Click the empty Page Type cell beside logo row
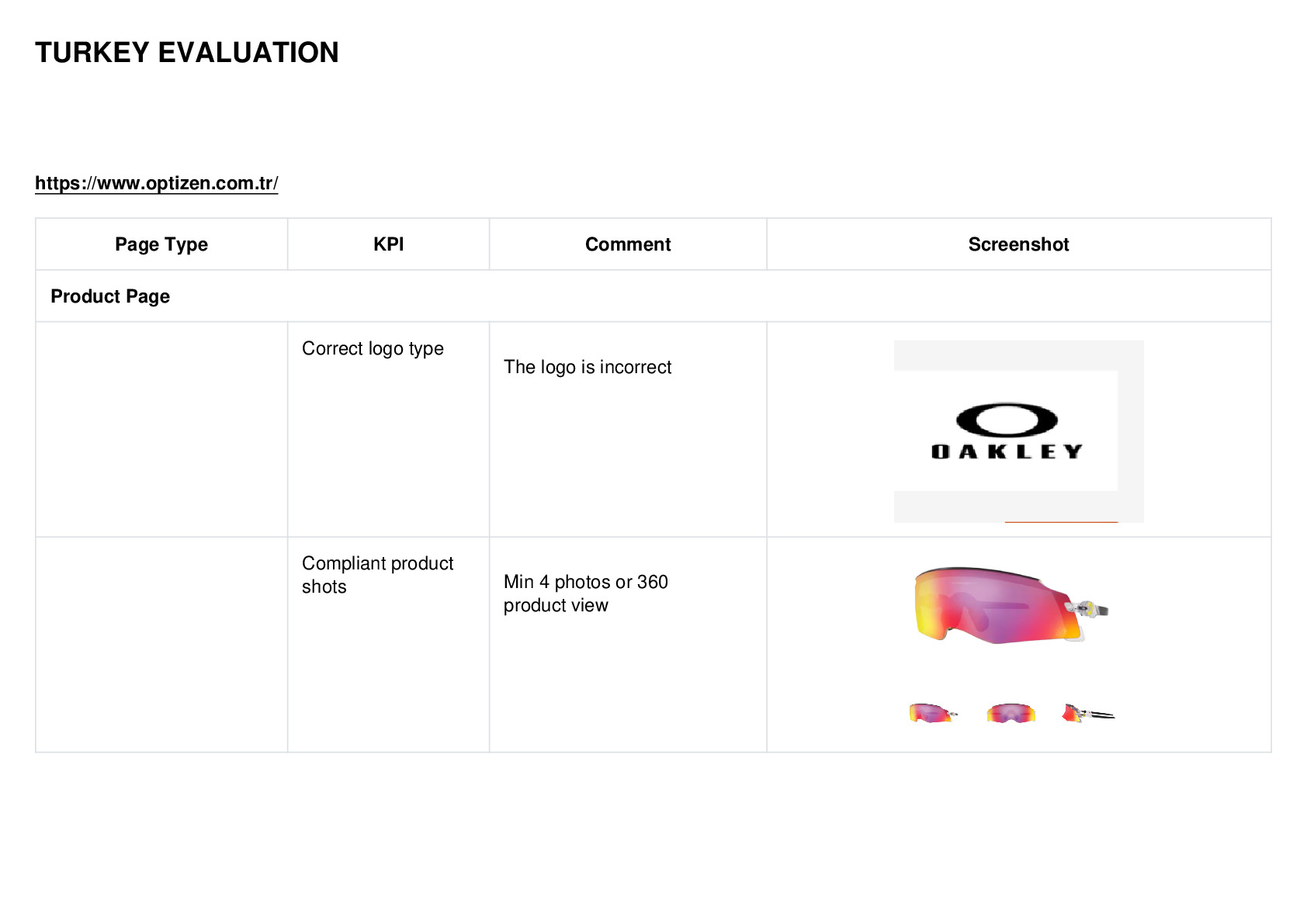Screen dimensions: 1307x924 [161, 429]
